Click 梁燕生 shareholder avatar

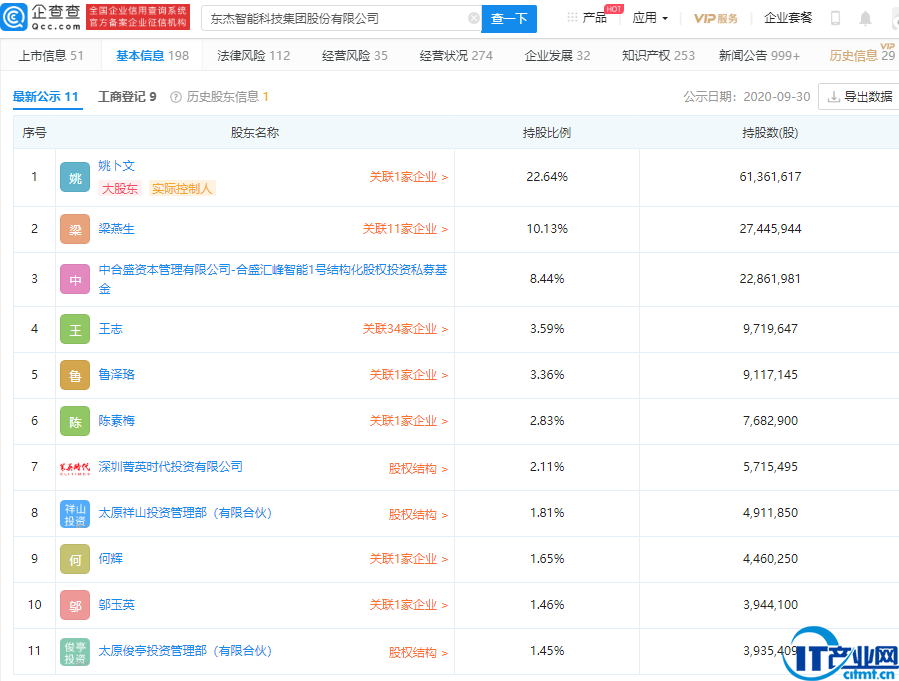pos(75,229)
